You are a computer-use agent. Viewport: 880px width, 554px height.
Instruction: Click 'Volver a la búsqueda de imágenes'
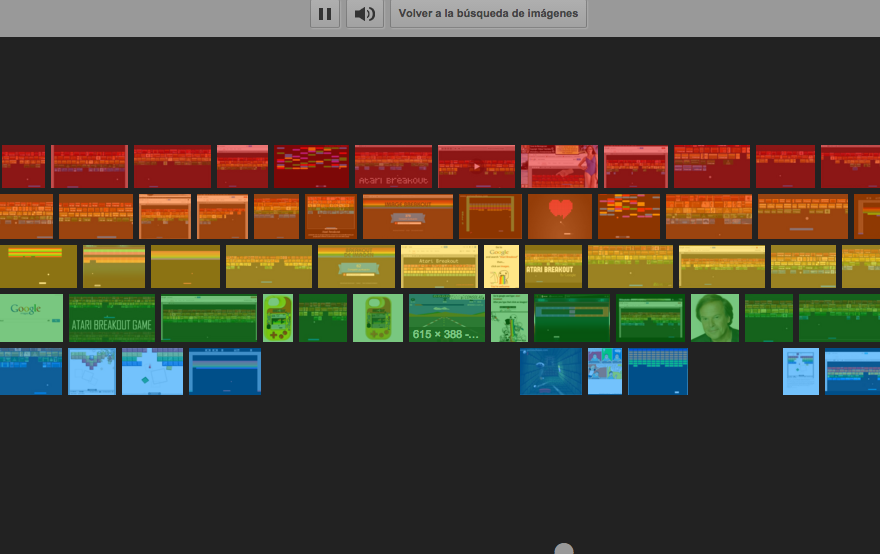[x=488, y=13]
